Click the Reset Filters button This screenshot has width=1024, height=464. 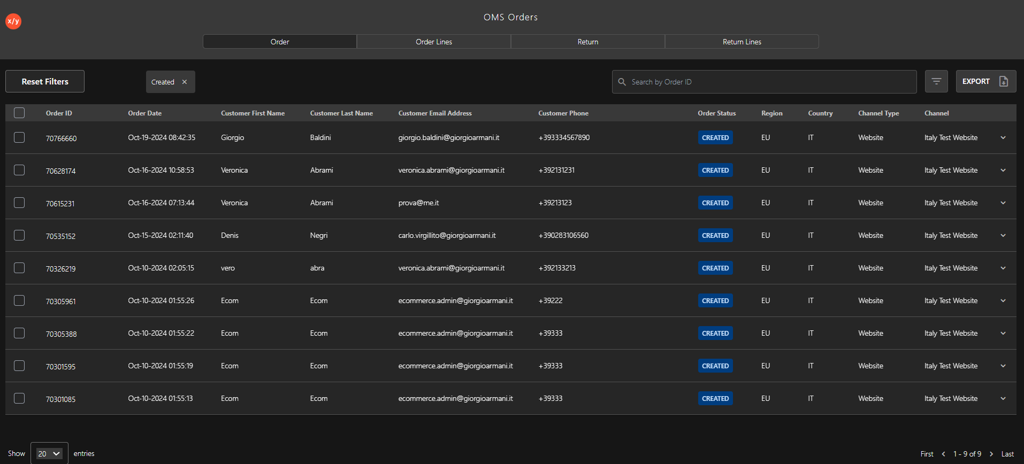tap(45, 82)
